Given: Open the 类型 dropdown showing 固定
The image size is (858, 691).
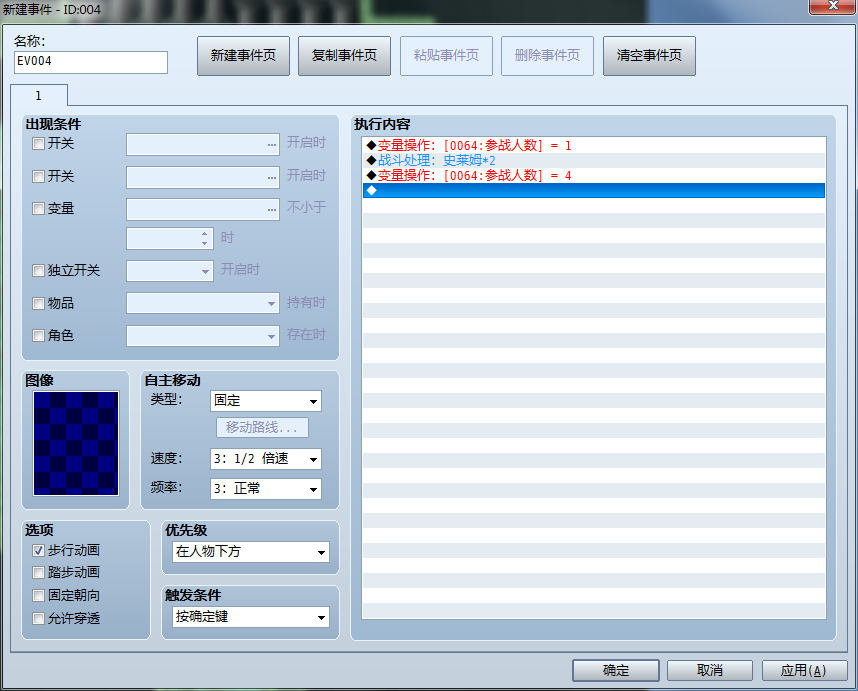Looking at the screenshot, I should pyautogui.click(x=266, y=401).
